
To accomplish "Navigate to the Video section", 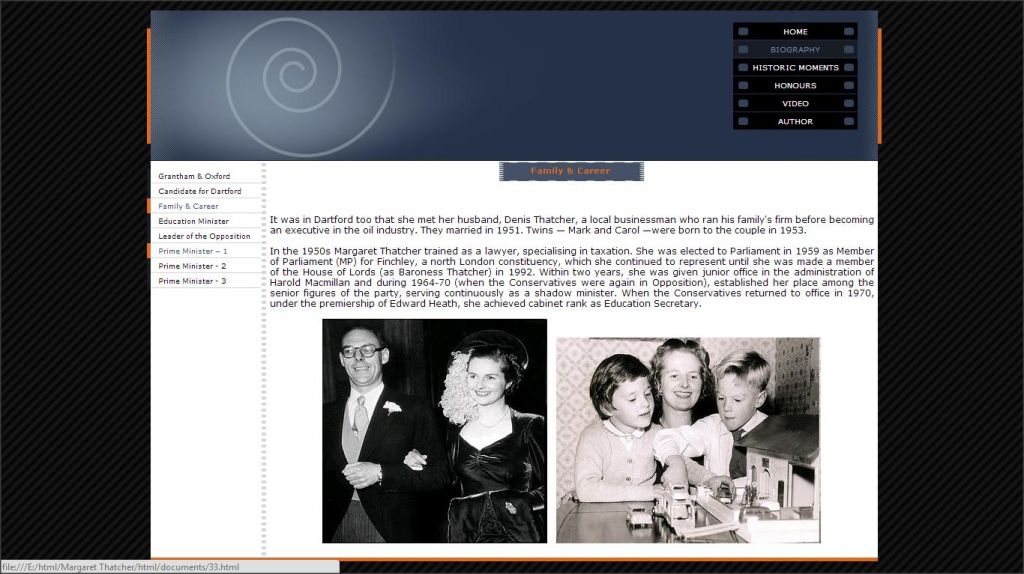I will [795, 104].
